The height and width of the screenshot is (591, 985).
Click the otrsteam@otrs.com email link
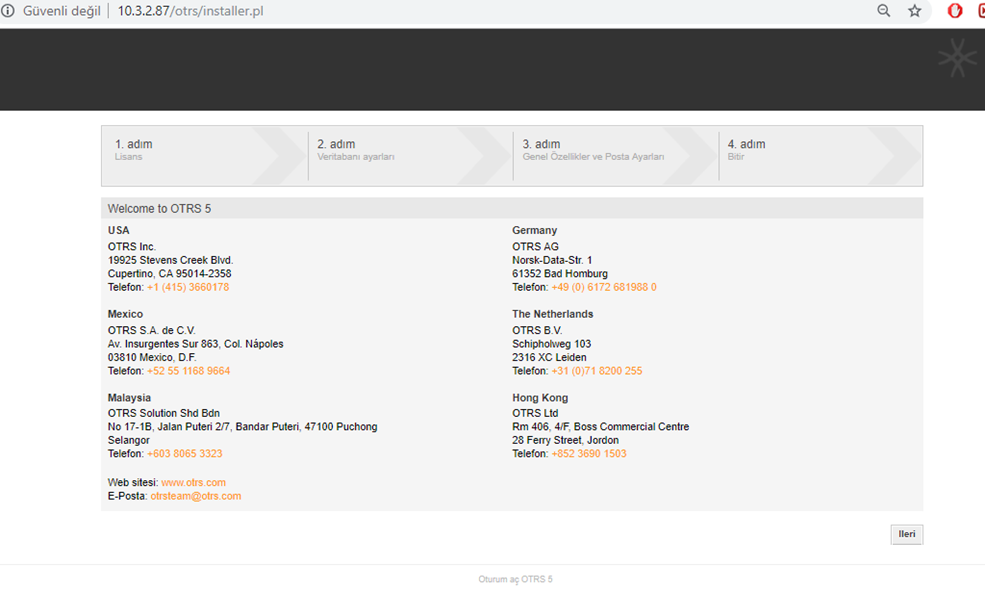pos(196,496)
